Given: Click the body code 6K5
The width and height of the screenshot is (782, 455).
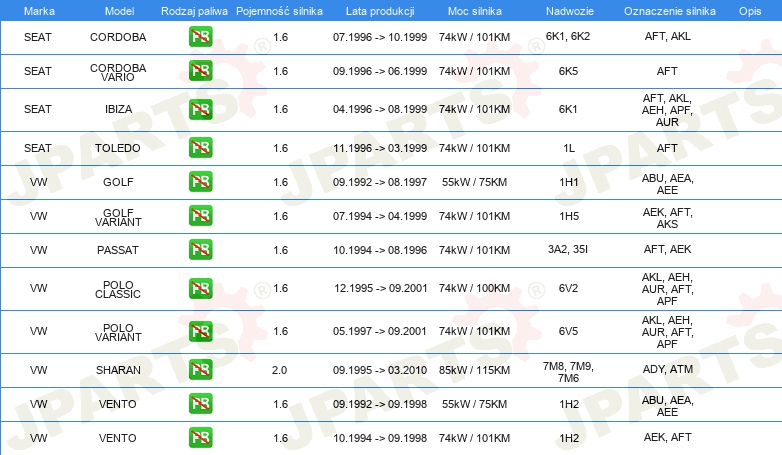Looking at the screenshot, I should click(568, 71).
